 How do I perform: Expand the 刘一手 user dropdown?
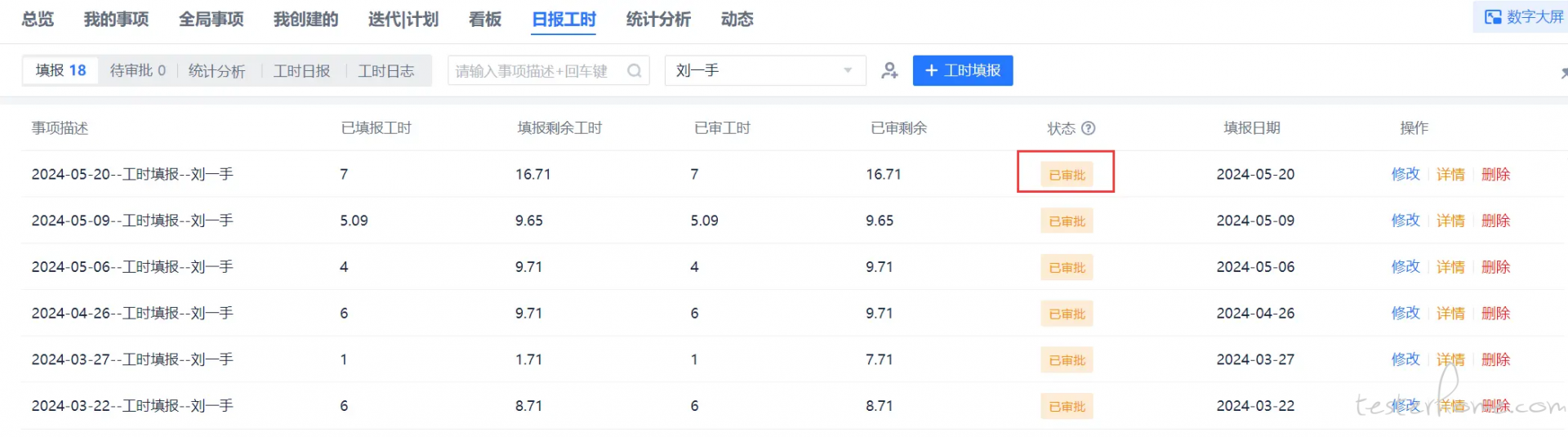coord(765,71)
